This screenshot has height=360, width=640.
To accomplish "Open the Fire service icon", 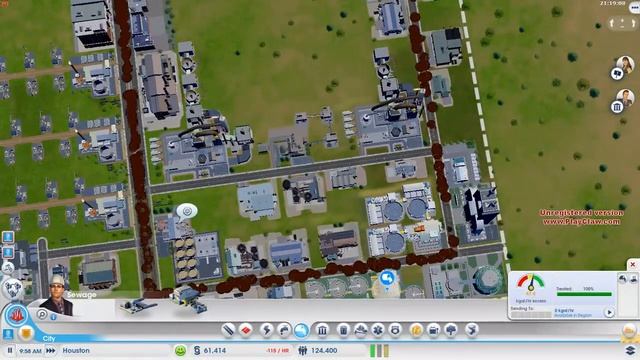I will pos(361,330).
